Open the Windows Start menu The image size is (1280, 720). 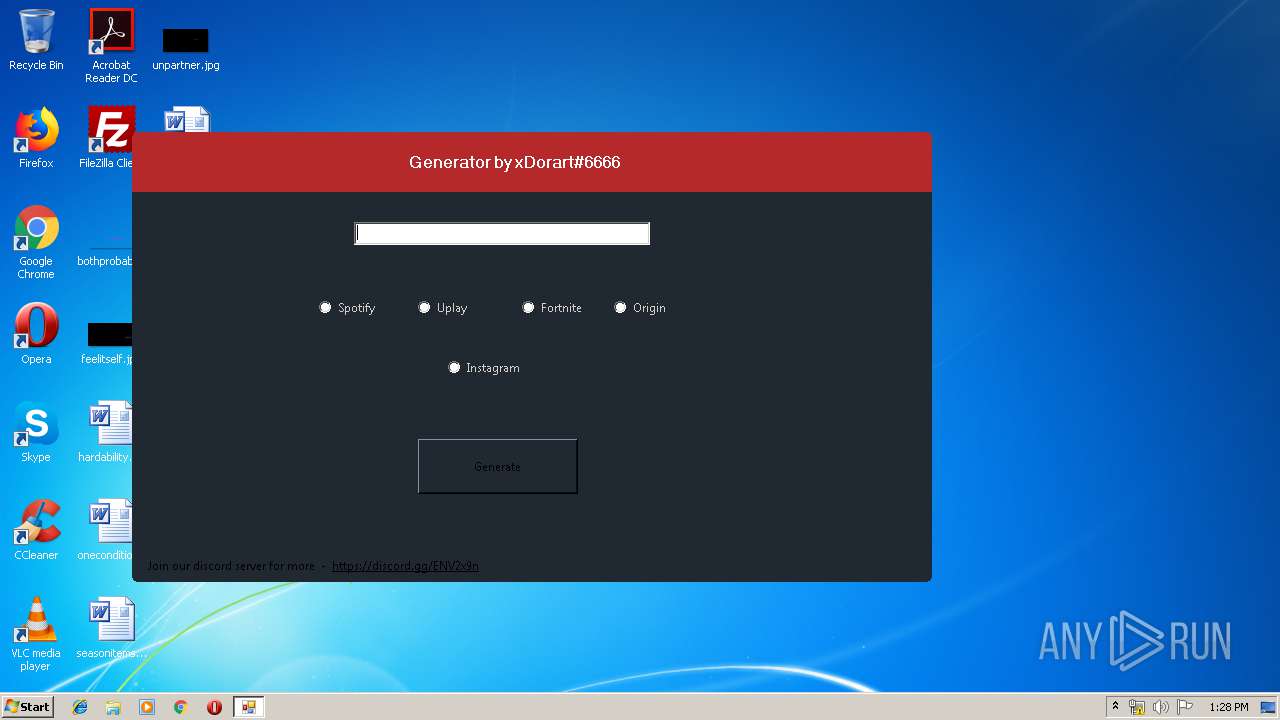pyautogui.click(x=27, y=707)
